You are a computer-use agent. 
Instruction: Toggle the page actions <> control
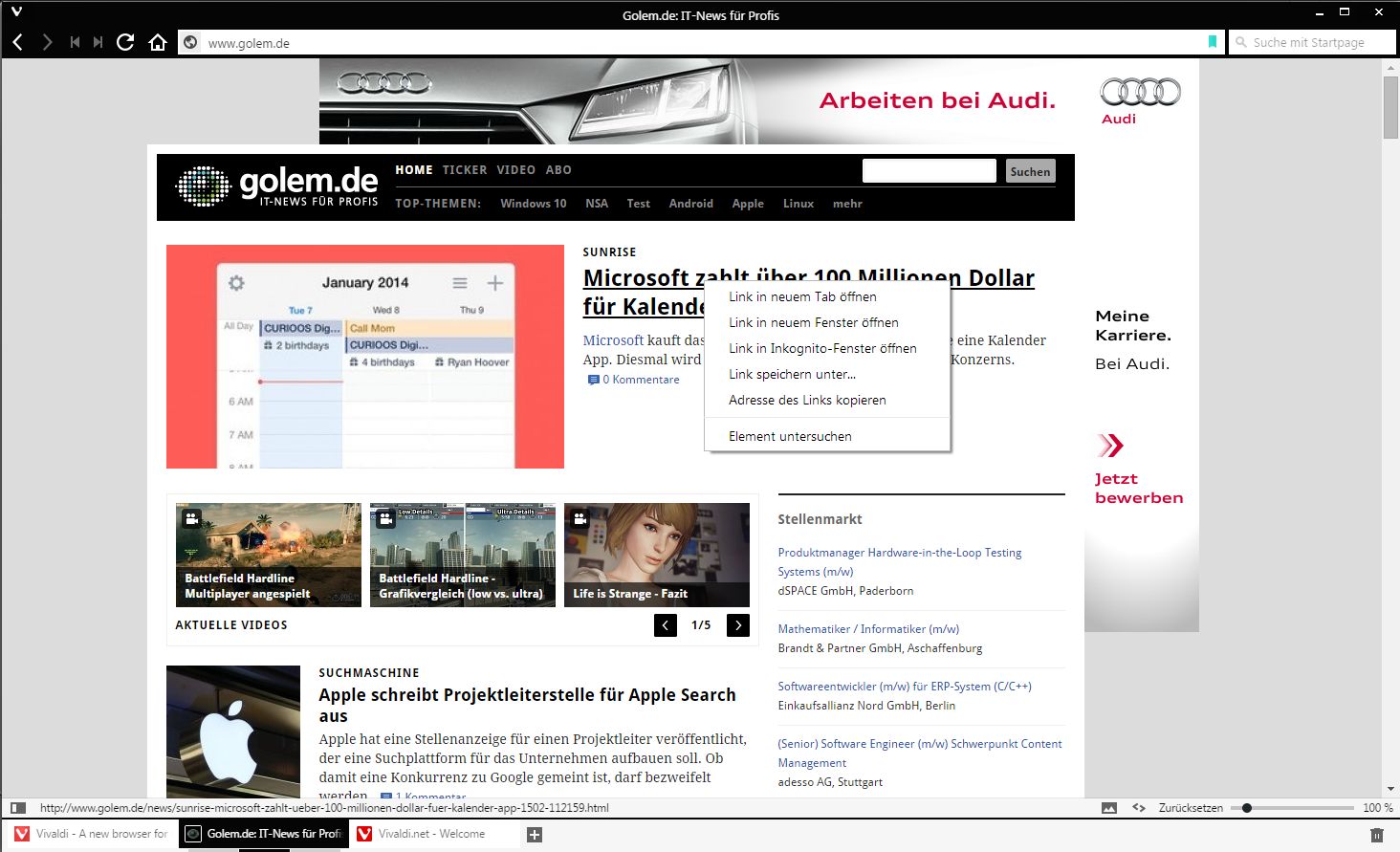click(x=1138, y=808)
